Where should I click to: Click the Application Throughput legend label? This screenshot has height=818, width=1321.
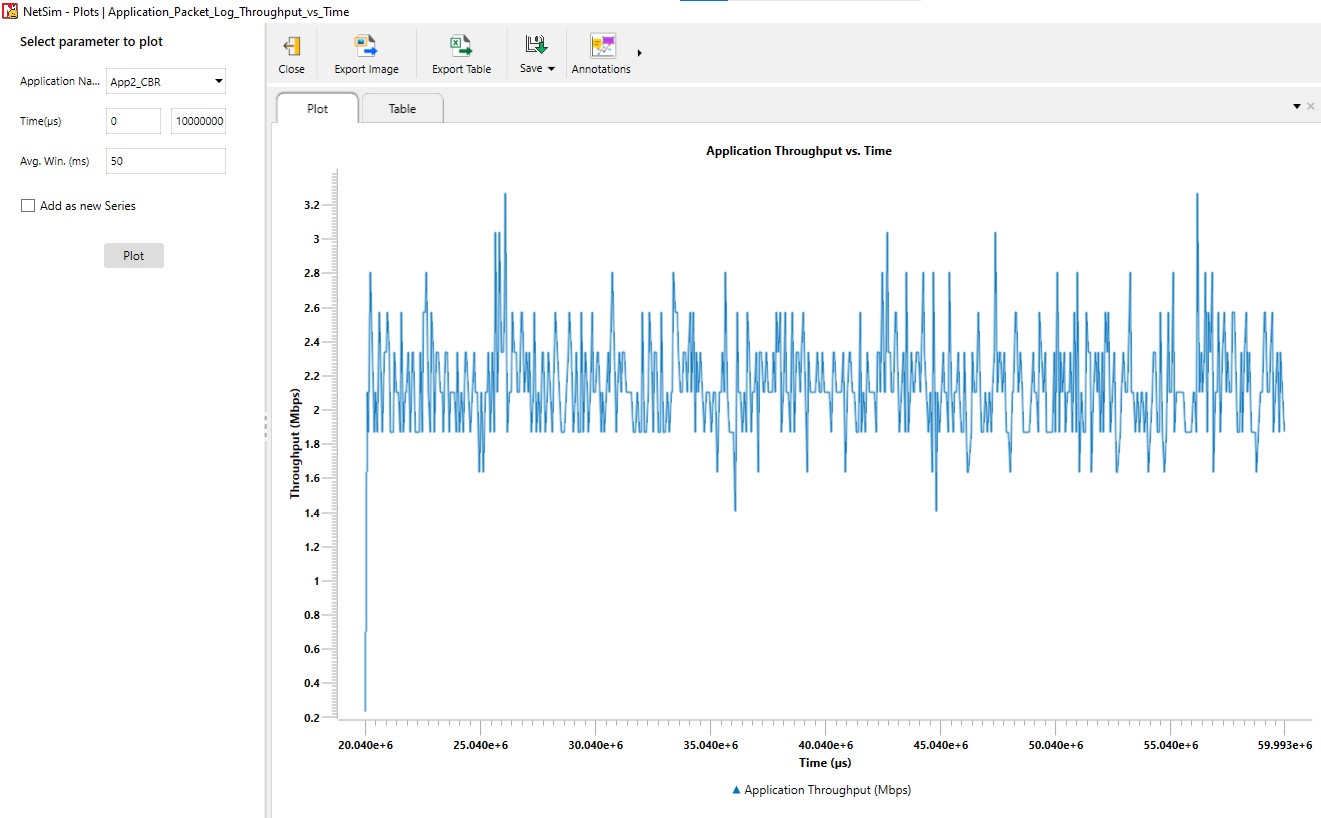[827, 790]
